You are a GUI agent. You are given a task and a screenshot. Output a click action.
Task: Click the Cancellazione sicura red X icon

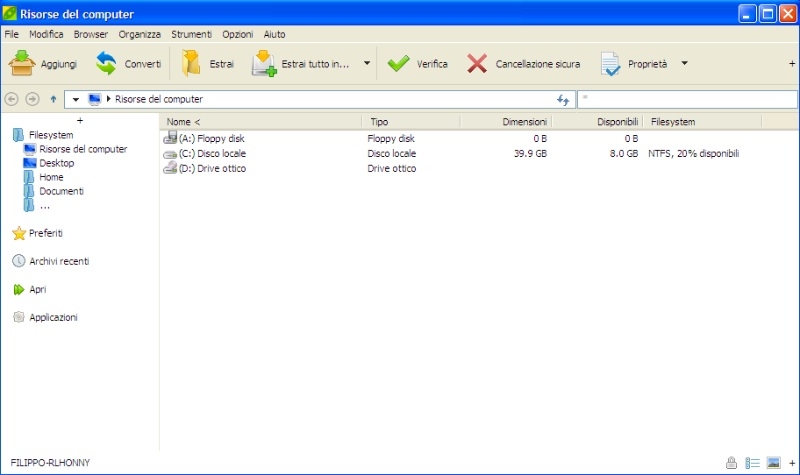click(x=477, y=64)
